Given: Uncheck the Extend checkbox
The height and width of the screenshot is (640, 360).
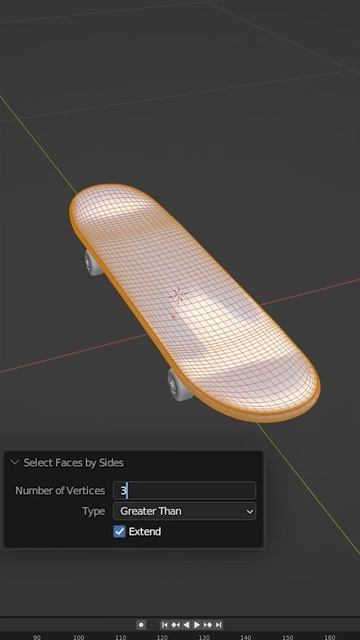Looking at the screenshot, I should point(119,531).
